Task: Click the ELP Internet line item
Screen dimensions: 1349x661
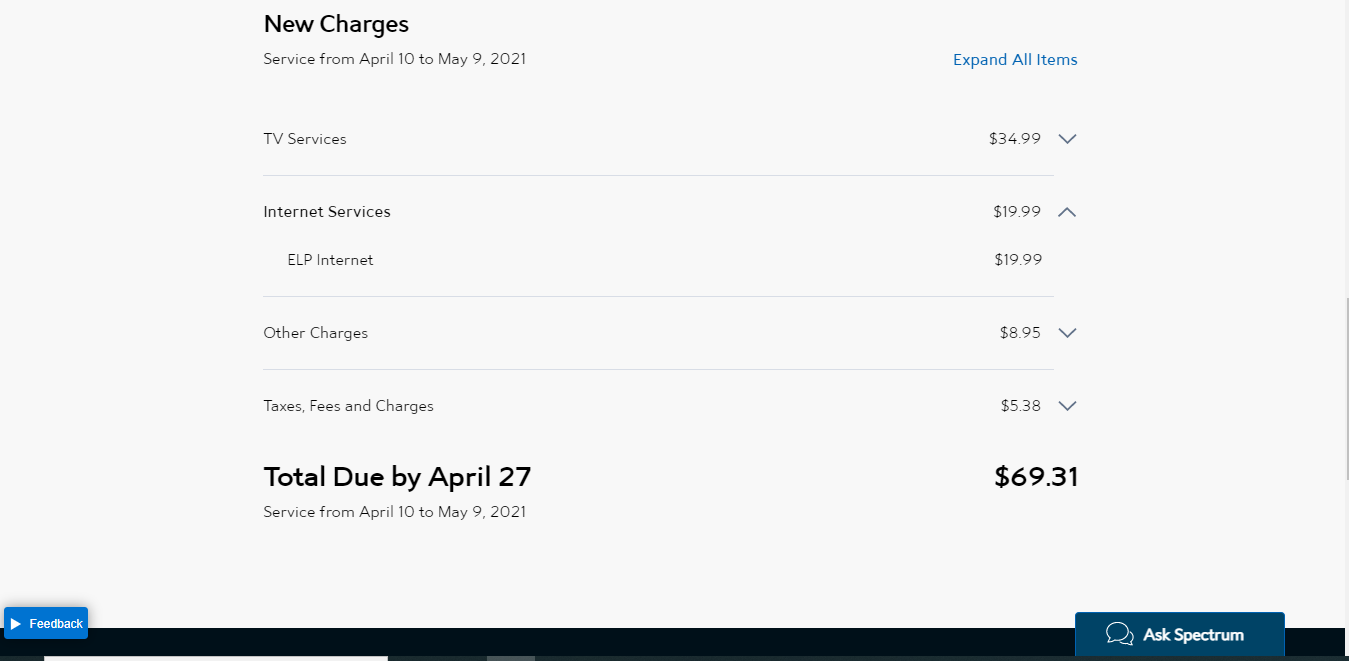Action: coord(330,260)
